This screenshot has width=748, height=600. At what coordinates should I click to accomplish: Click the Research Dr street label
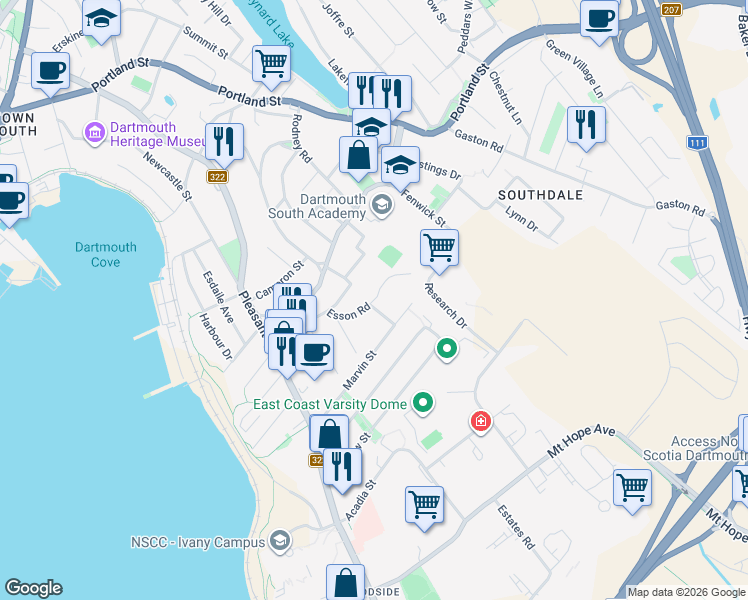[x=446, y=305]
